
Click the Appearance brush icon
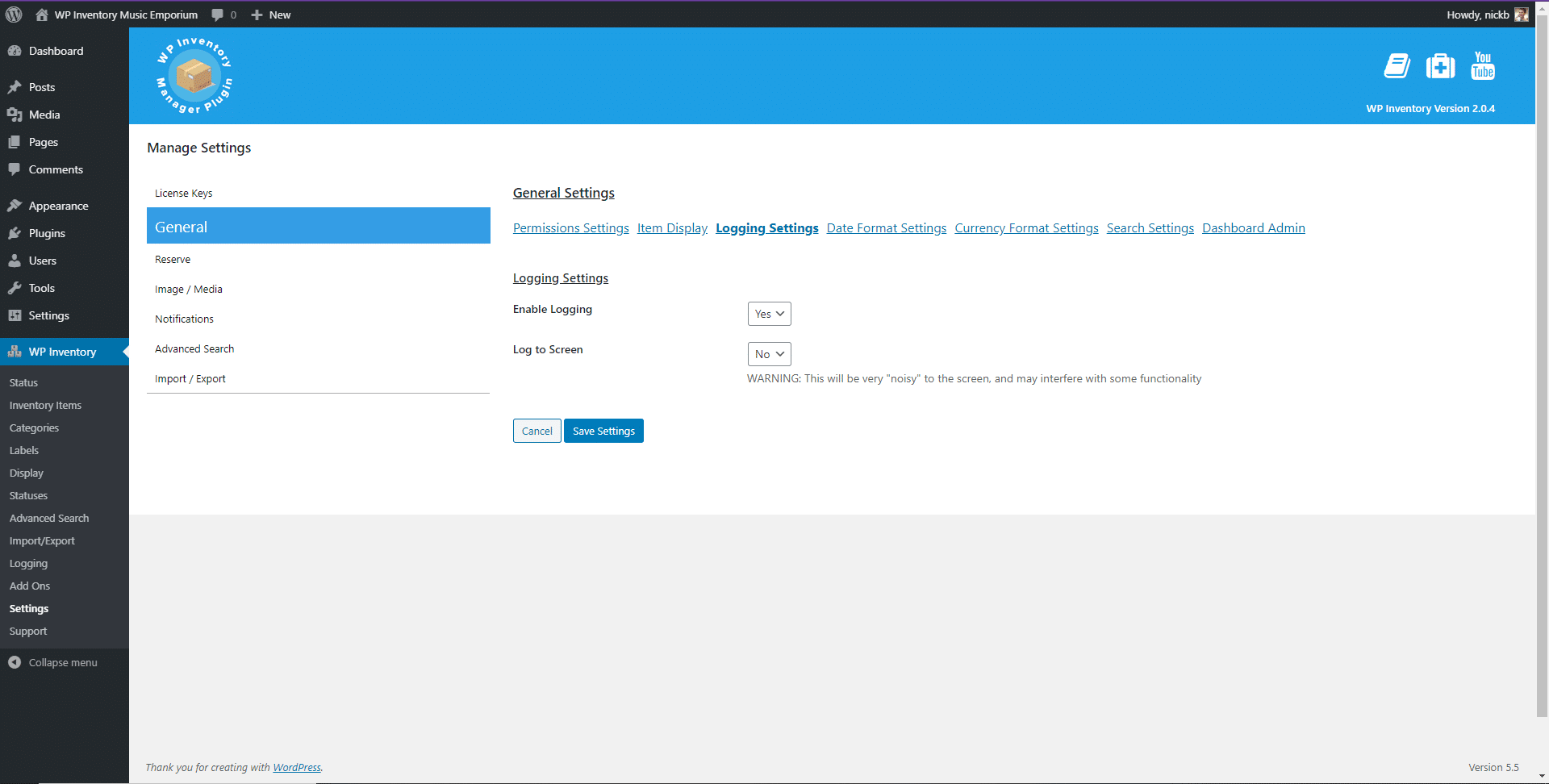pos(15,206)
